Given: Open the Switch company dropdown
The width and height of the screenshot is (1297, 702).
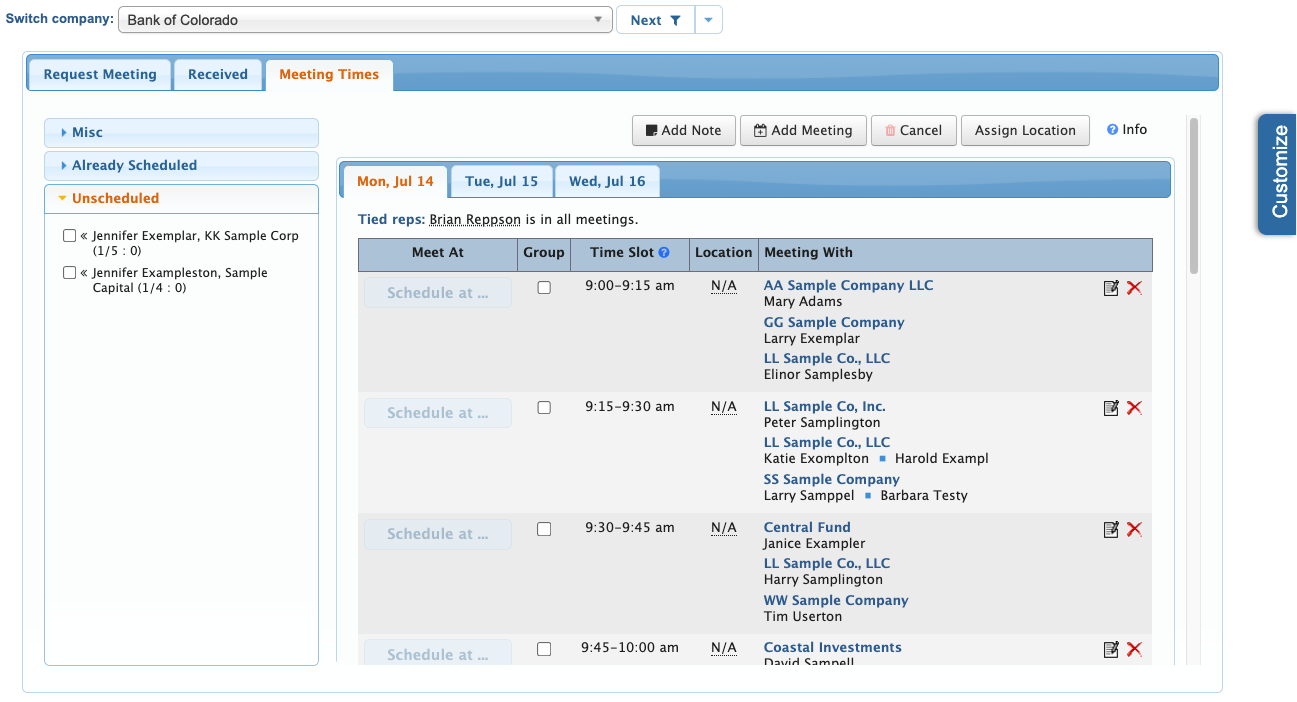Looking at the screenshot, I should tap(365, 20).
